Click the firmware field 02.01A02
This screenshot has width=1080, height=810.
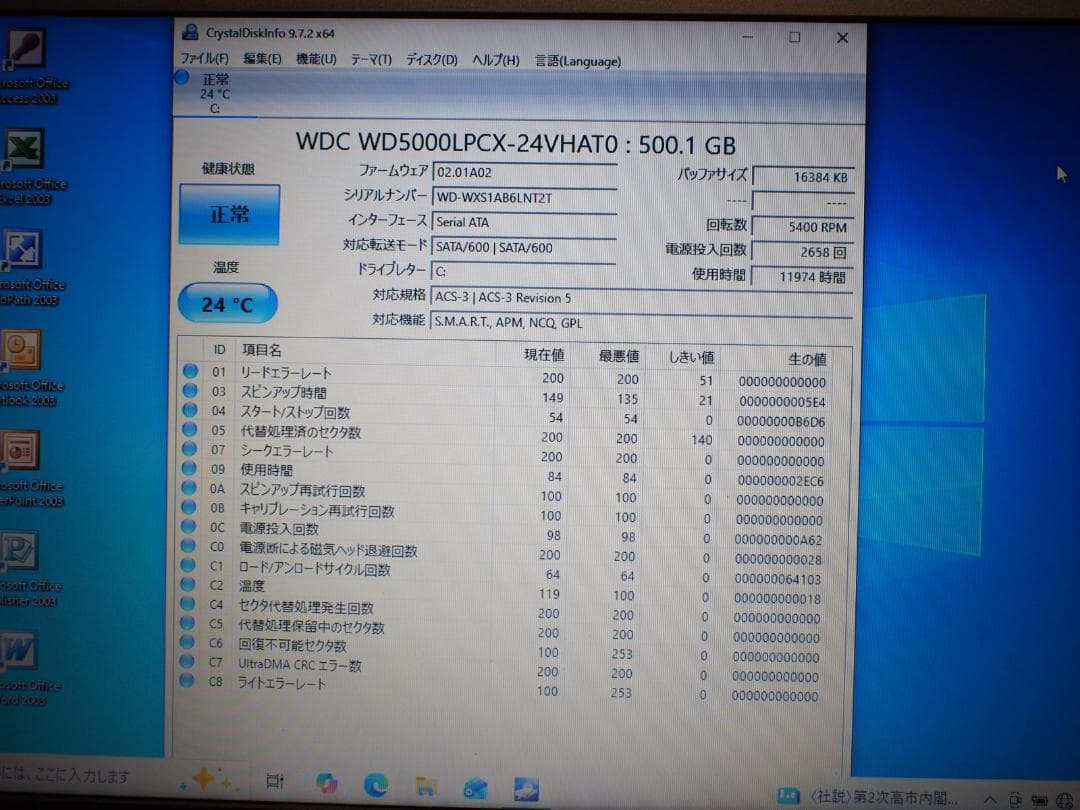coord(524,172)
